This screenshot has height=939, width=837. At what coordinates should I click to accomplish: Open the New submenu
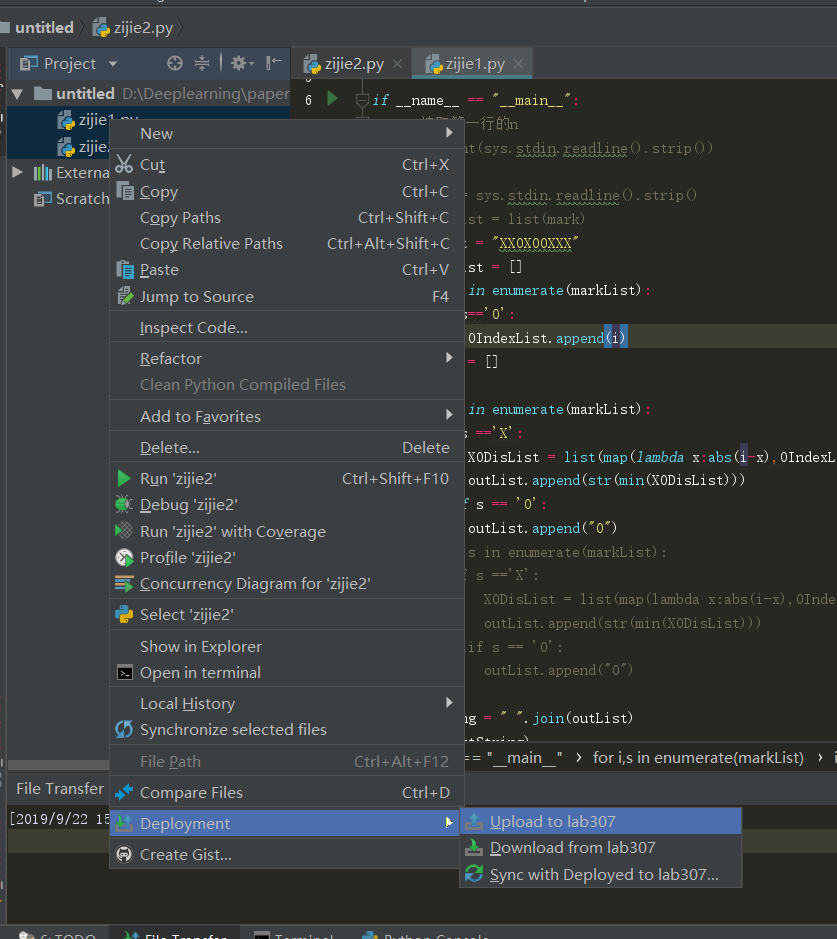coord(287,134)
